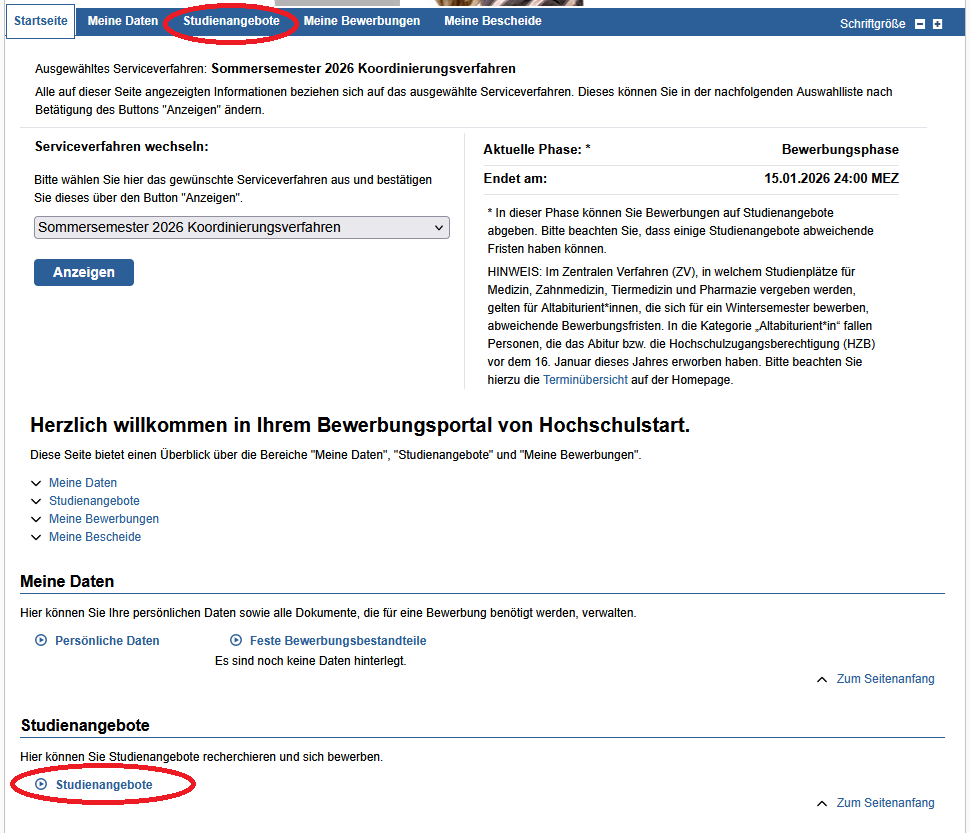The height and width of the screenshot is (833, 970).
Task: Increase font size with plus icon
Action: coord(937,24)
